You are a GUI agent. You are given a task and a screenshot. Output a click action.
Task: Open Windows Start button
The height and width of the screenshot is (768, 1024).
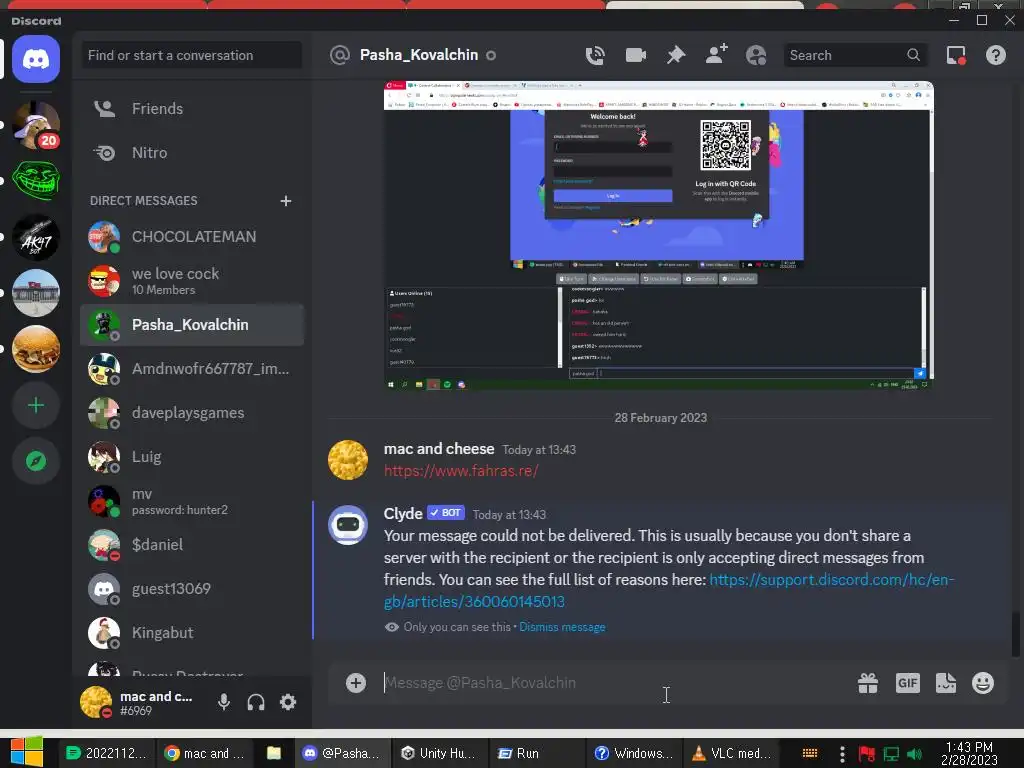26,752
